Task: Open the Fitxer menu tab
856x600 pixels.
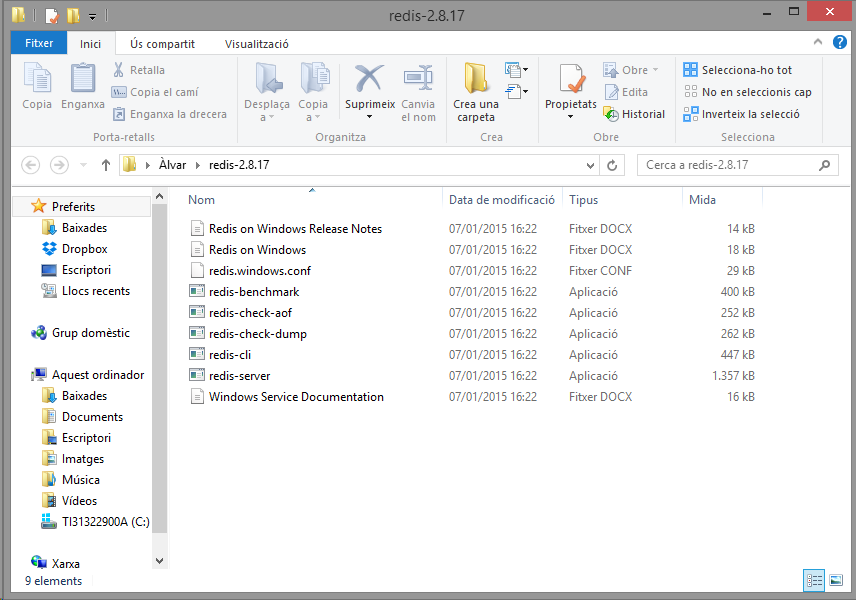Action: coord(39,44)
